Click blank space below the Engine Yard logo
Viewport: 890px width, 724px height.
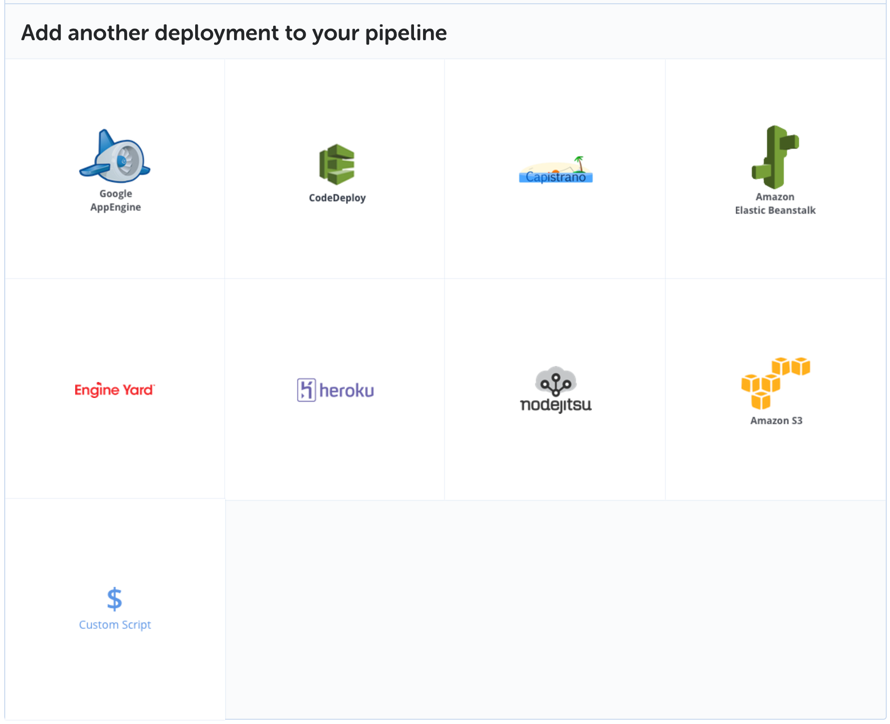[x=114, y=450]
